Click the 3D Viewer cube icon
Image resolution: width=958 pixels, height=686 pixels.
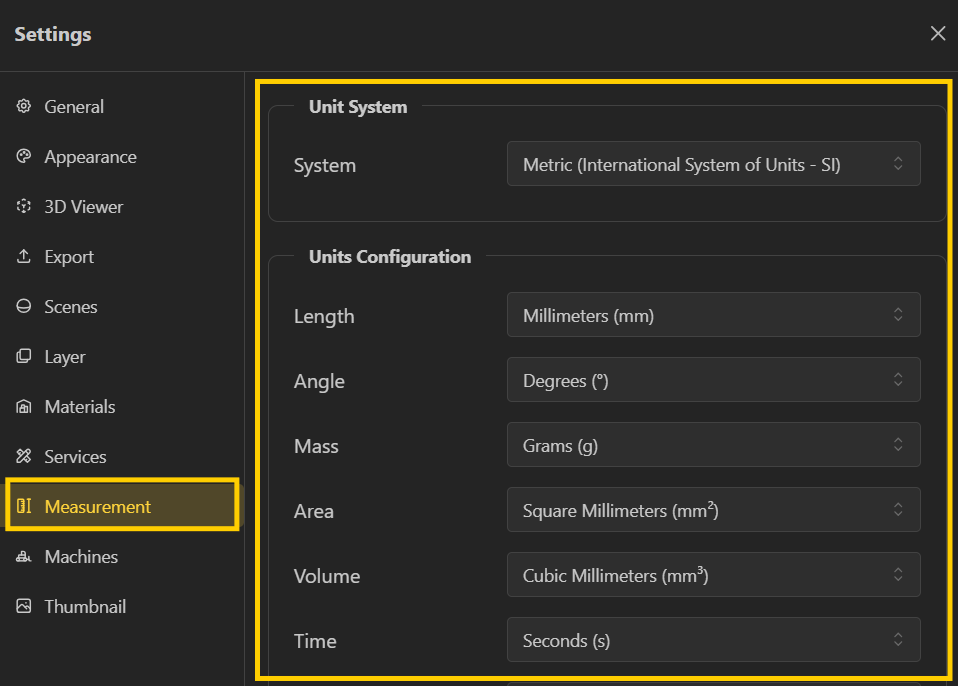pyautogui.click(x=24, y=207)
